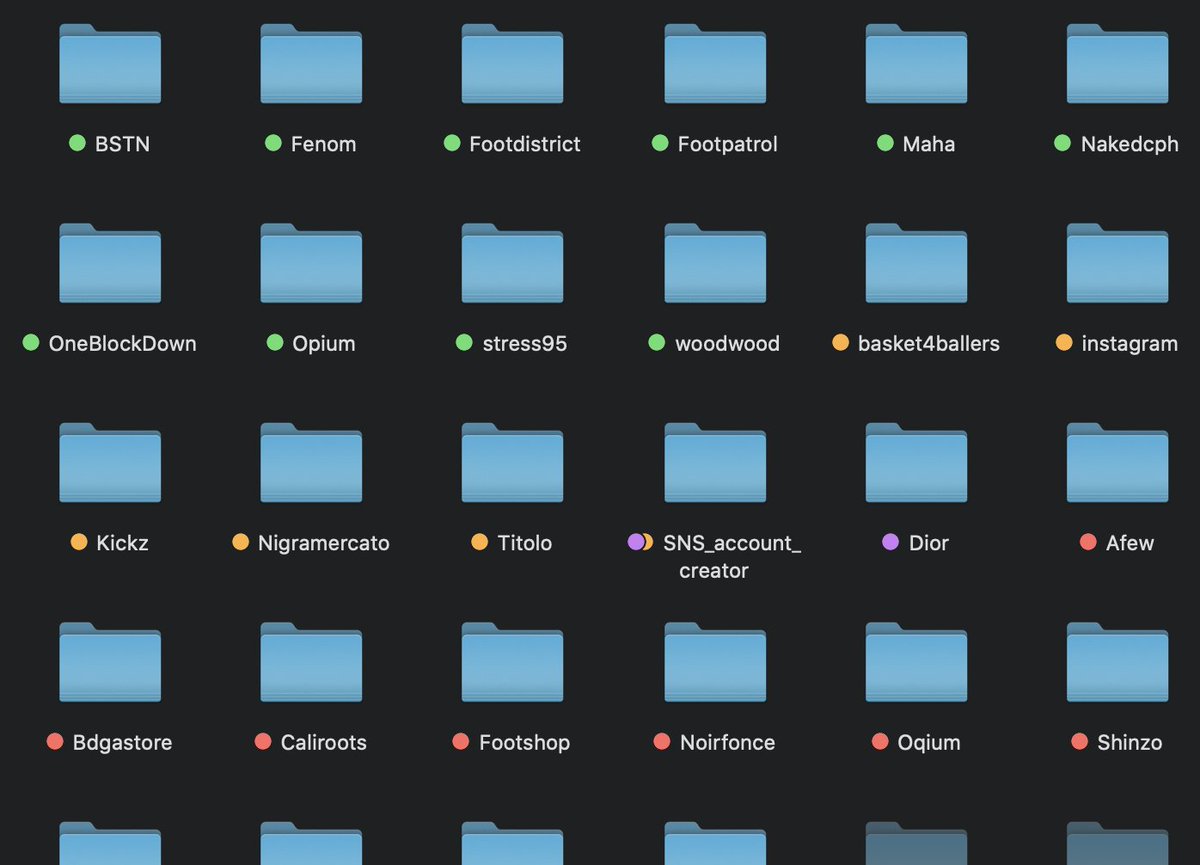
Task: Click the SNS_account_creator name label
Action: click(x=732, y=557)
